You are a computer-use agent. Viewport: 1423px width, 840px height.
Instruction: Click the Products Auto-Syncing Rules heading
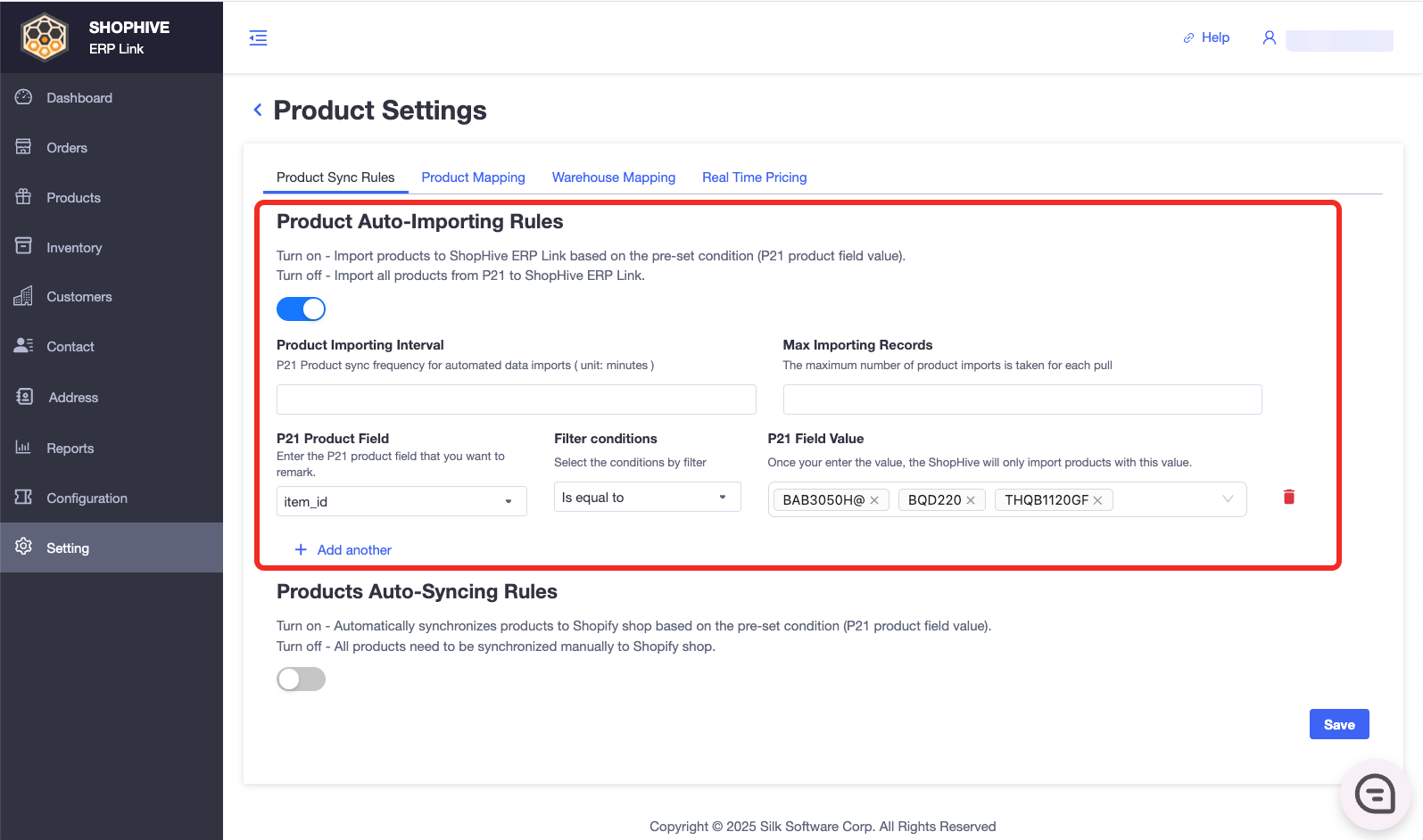coord(417,591)
